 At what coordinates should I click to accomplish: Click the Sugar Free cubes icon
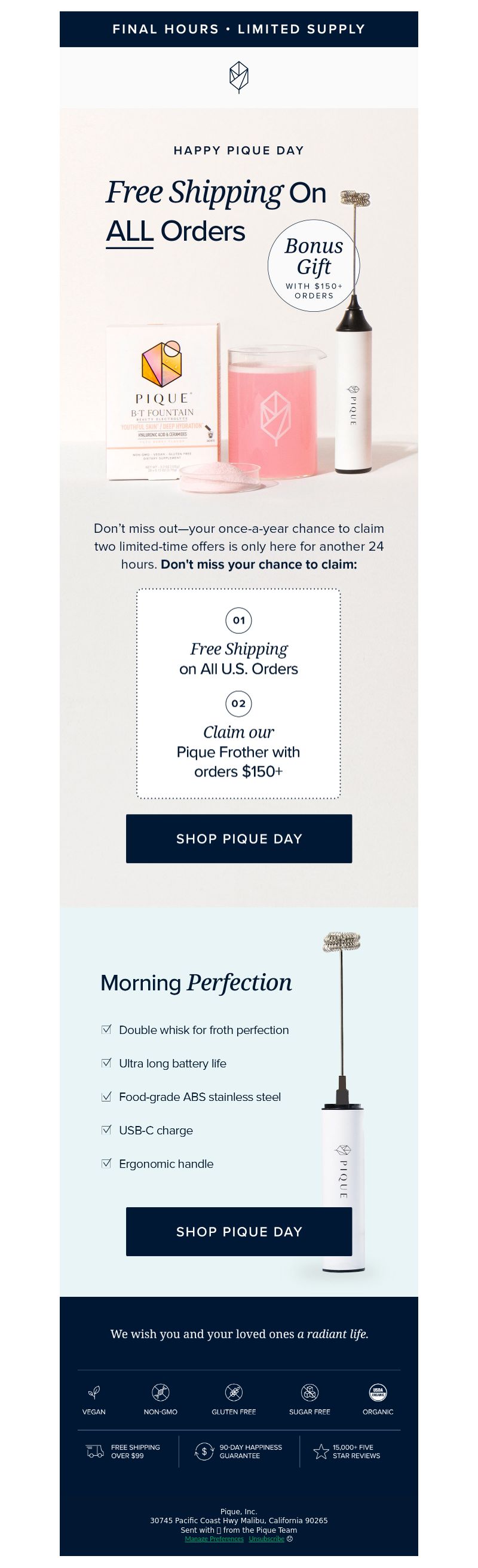click(310, 1392)
